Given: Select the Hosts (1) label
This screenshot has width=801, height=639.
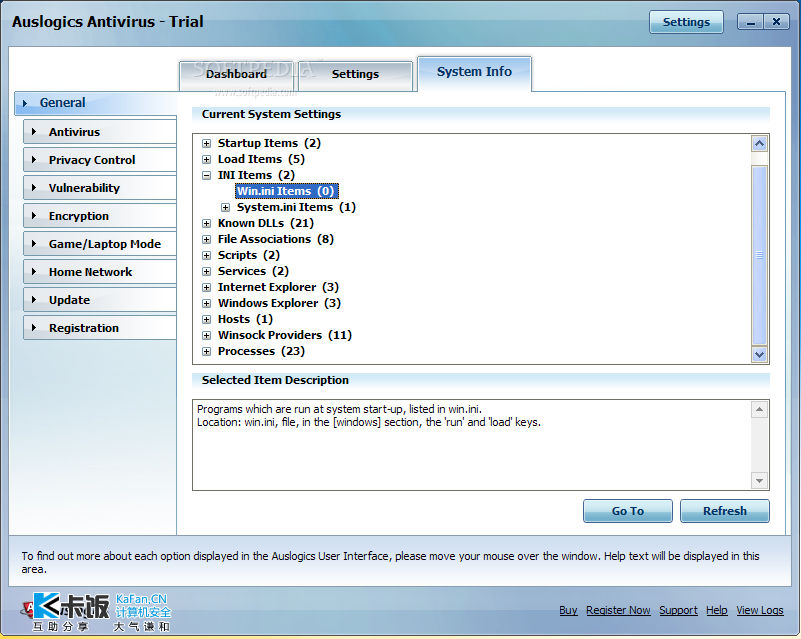Looking at the screenshot, I should [x=245, y=319].
